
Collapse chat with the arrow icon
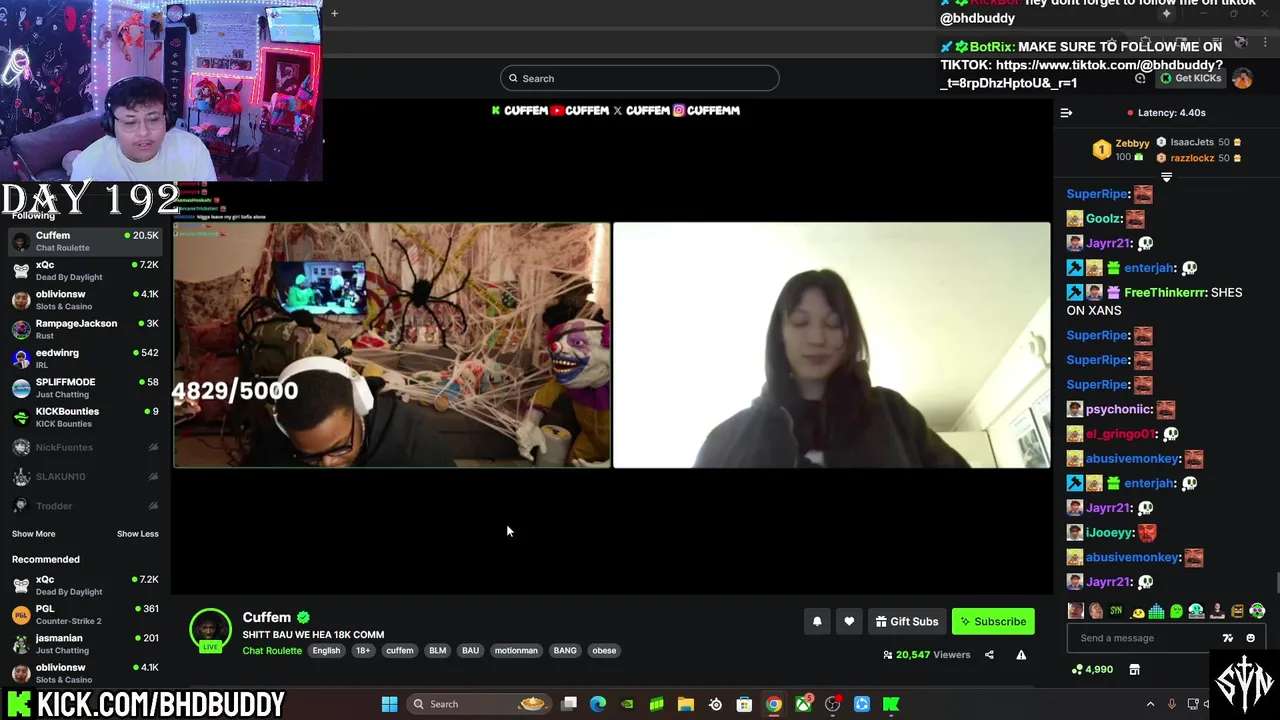click(x=1066, y=113)
